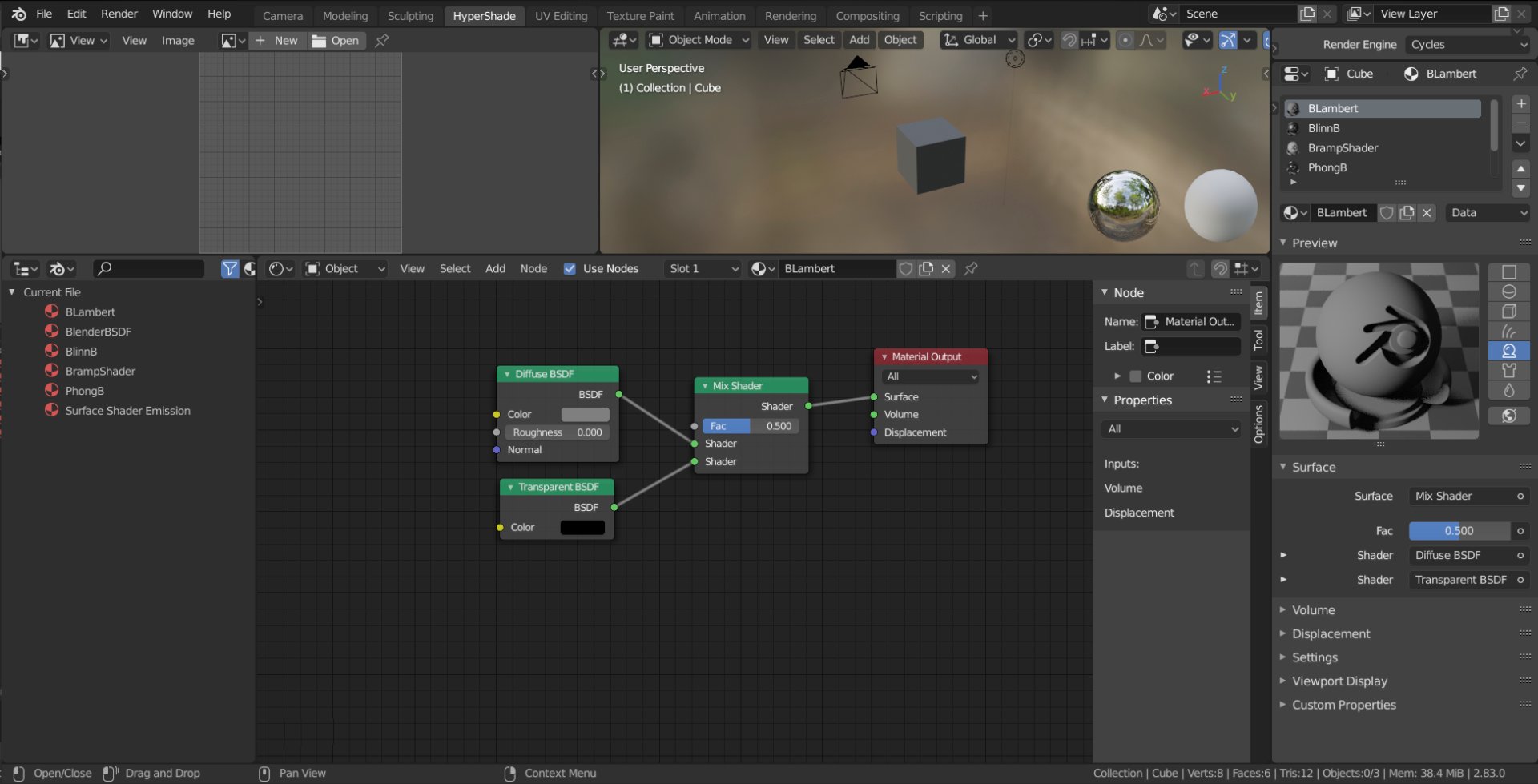
Task: Select the Shader Ball preview icon
Action: pos(1508,351)
